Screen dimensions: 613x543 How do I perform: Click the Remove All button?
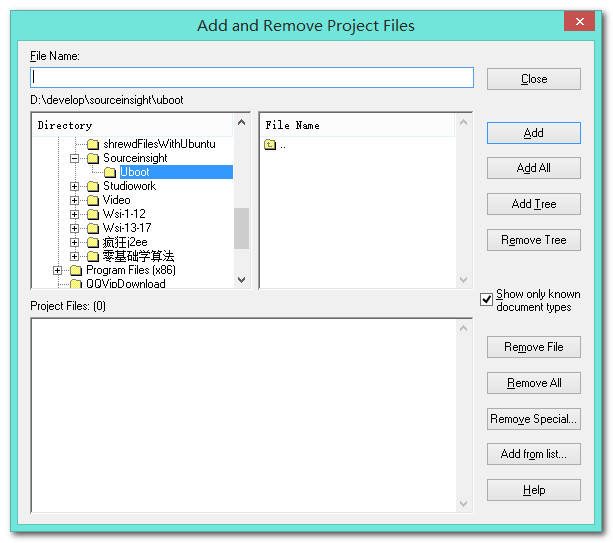533,383
